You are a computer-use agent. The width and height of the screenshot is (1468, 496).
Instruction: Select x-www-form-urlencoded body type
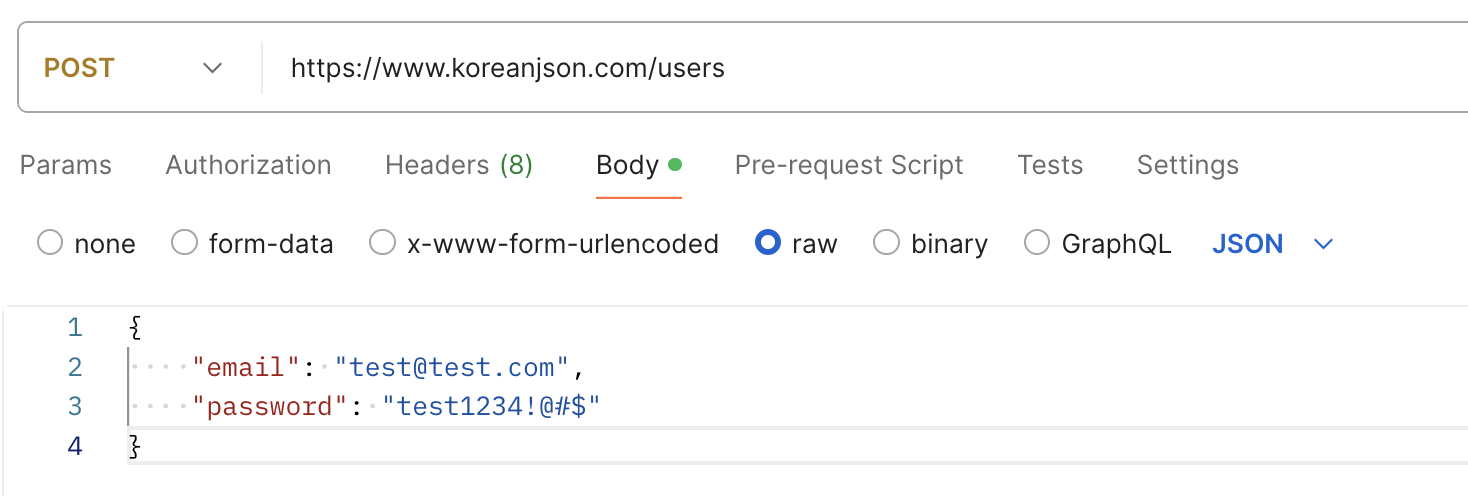(383, 243)
